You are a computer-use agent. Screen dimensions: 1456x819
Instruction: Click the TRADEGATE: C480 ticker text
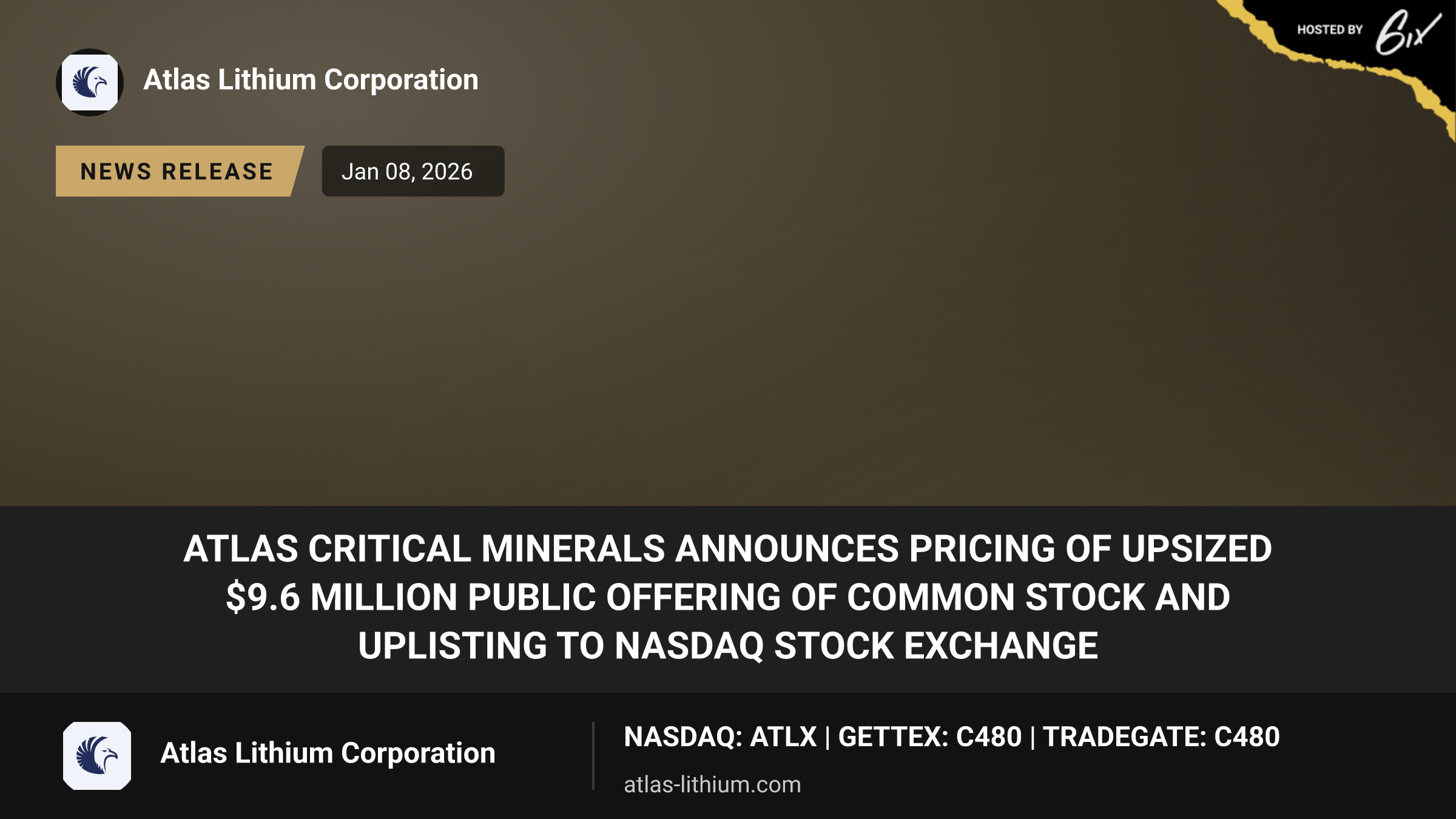point(1161,737)
